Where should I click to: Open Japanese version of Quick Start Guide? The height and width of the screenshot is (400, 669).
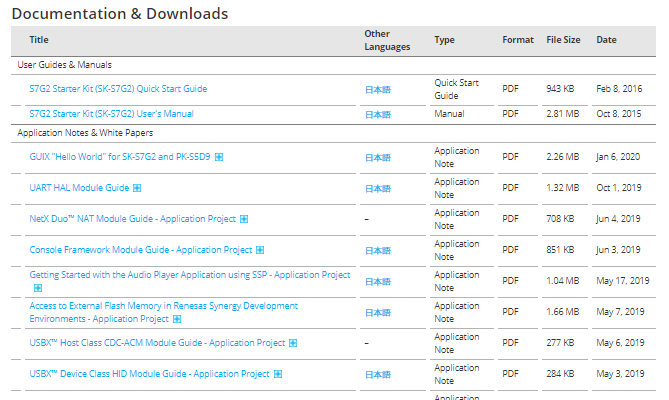377,90
